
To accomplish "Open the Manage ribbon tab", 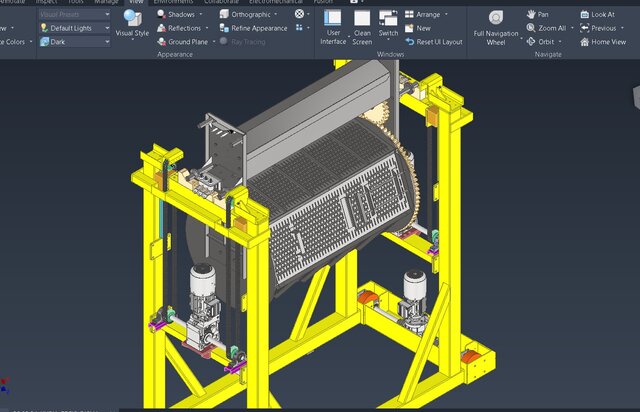I will 106,2.
